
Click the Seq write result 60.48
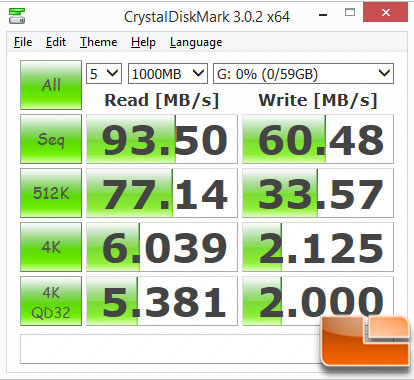coord(318,139)
